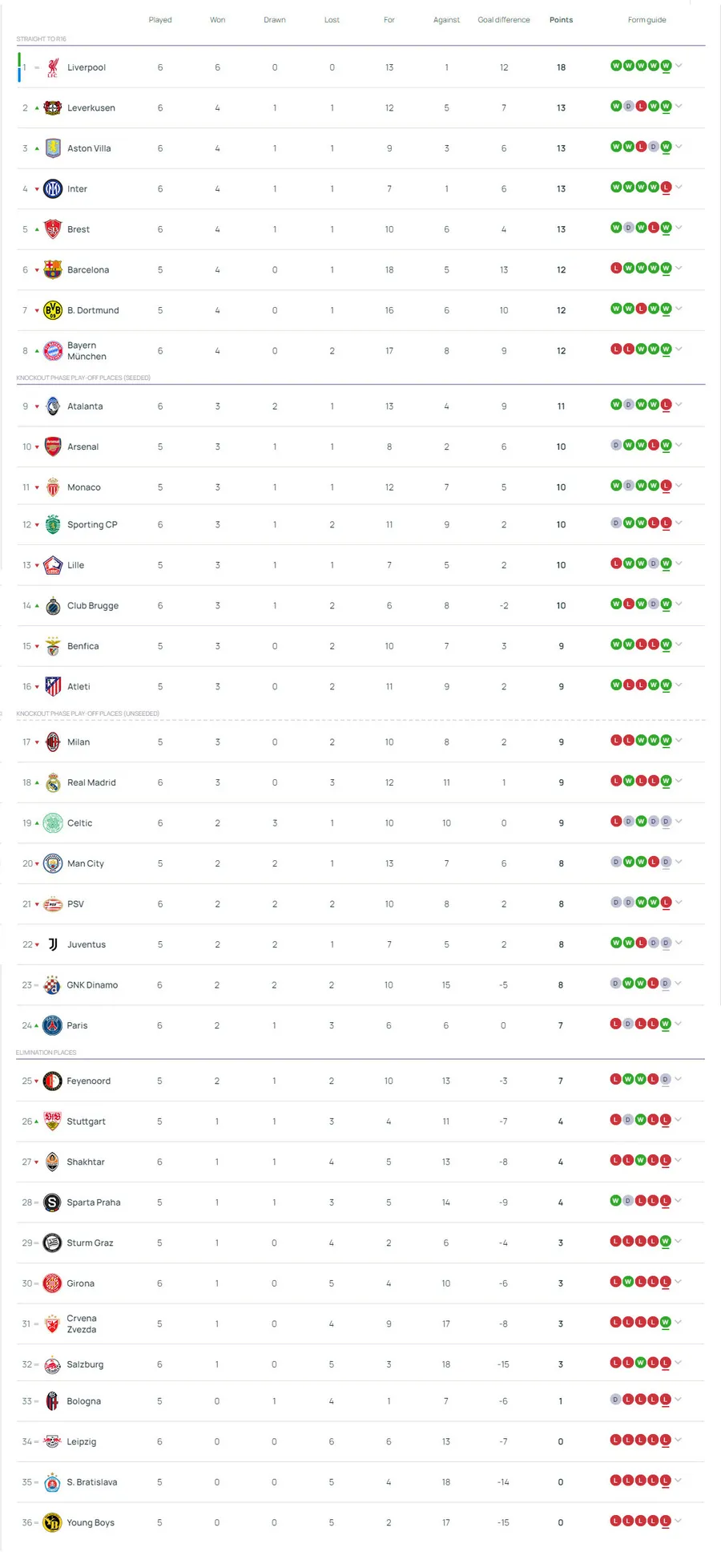
Task: Expand Paris form guide chevron
Action: [679, 1024]
